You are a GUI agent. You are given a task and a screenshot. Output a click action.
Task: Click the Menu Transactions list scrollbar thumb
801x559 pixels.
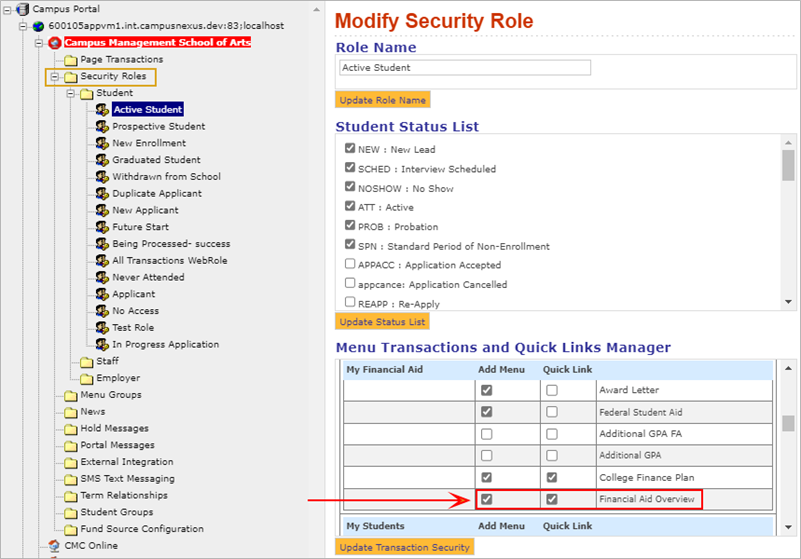point(788,423)
